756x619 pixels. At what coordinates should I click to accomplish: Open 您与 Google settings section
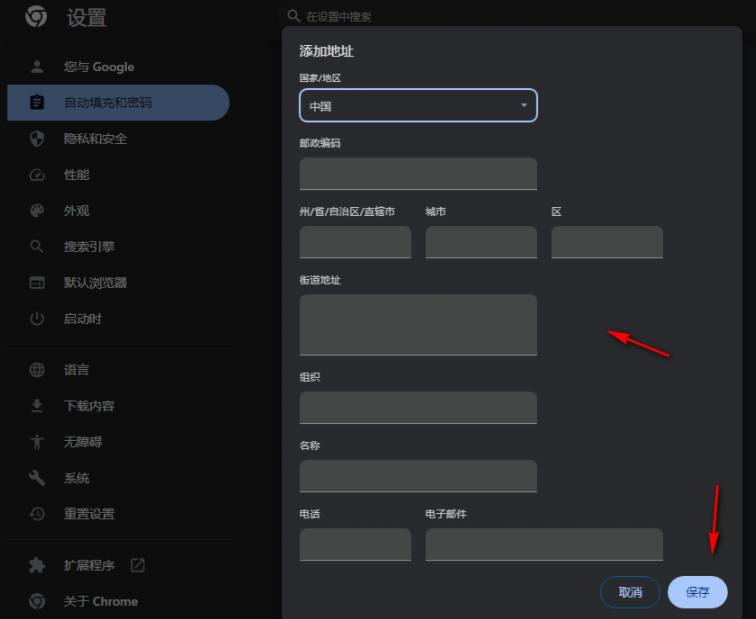[118, 67]
